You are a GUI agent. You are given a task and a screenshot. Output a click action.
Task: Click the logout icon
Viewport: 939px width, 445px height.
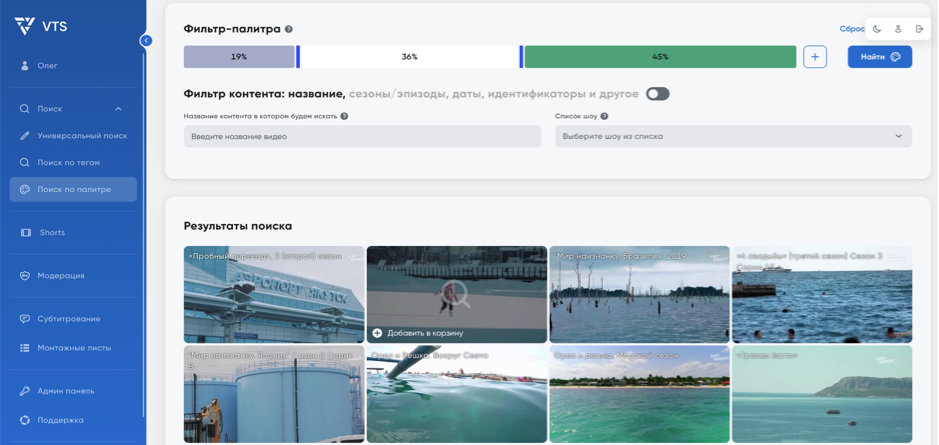coord(919,29)
